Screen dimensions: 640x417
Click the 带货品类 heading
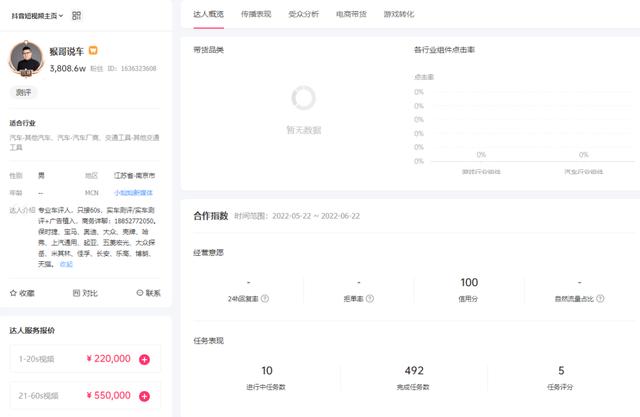click(x=209, y=50)
